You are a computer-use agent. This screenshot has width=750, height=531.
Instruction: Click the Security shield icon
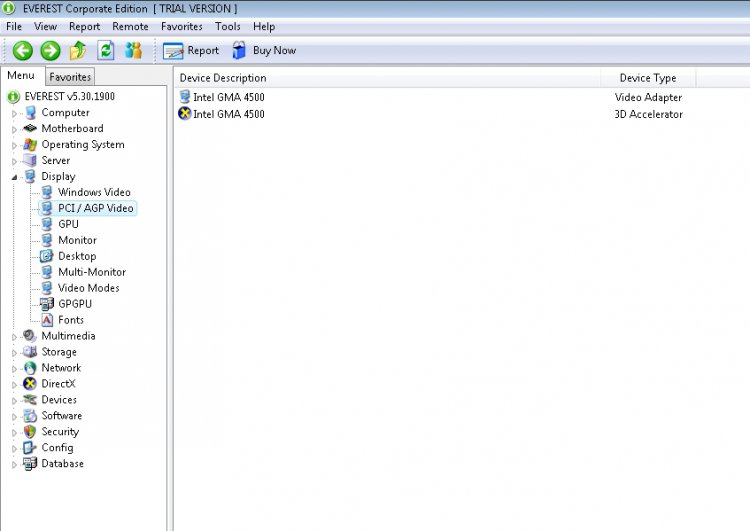(30, 431)
